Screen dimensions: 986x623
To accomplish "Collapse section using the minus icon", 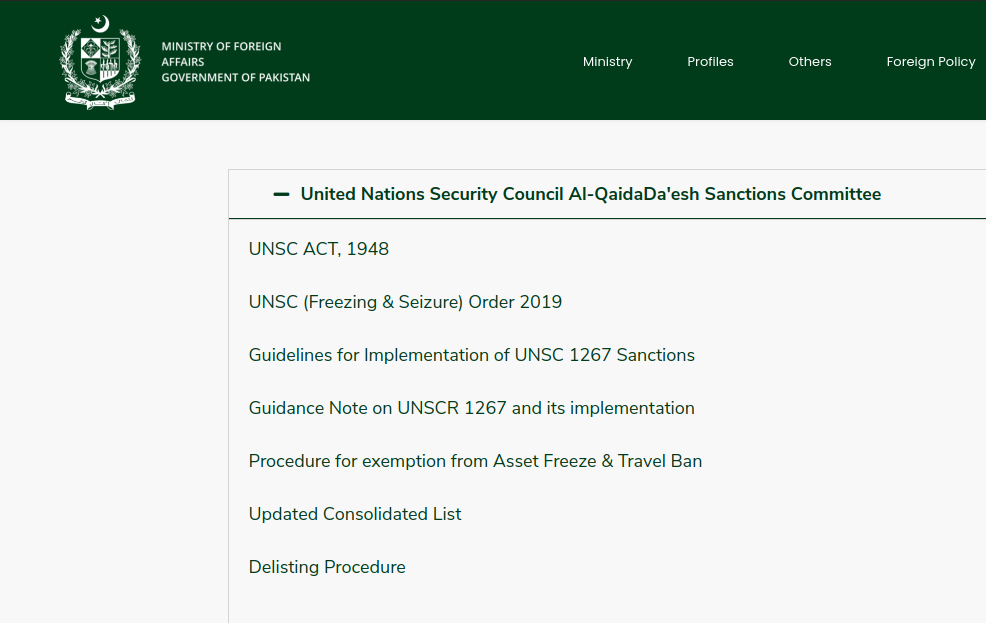I will tap(281, 194).
